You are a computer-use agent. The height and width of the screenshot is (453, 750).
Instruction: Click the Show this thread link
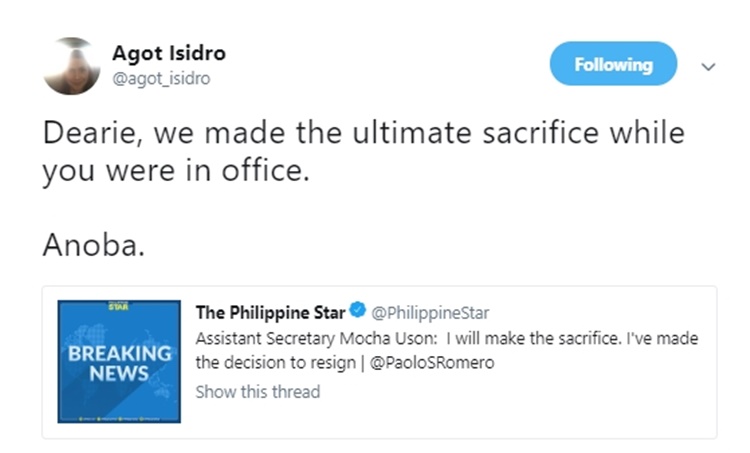pos(257,391)
